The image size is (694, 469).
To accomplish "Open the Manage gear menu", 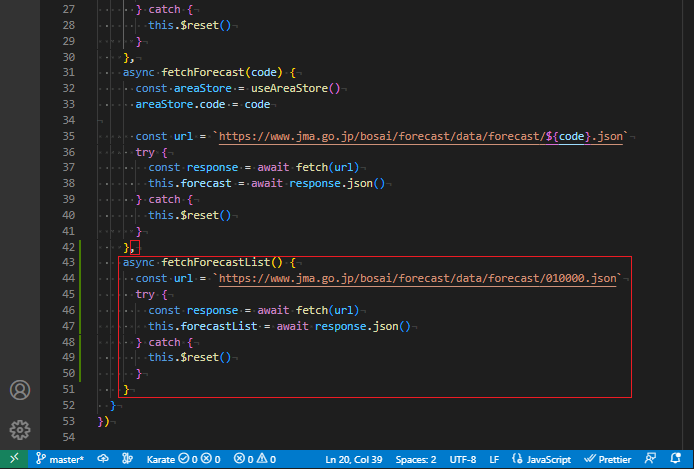I will pyautogui.click(x=20, y=430).
